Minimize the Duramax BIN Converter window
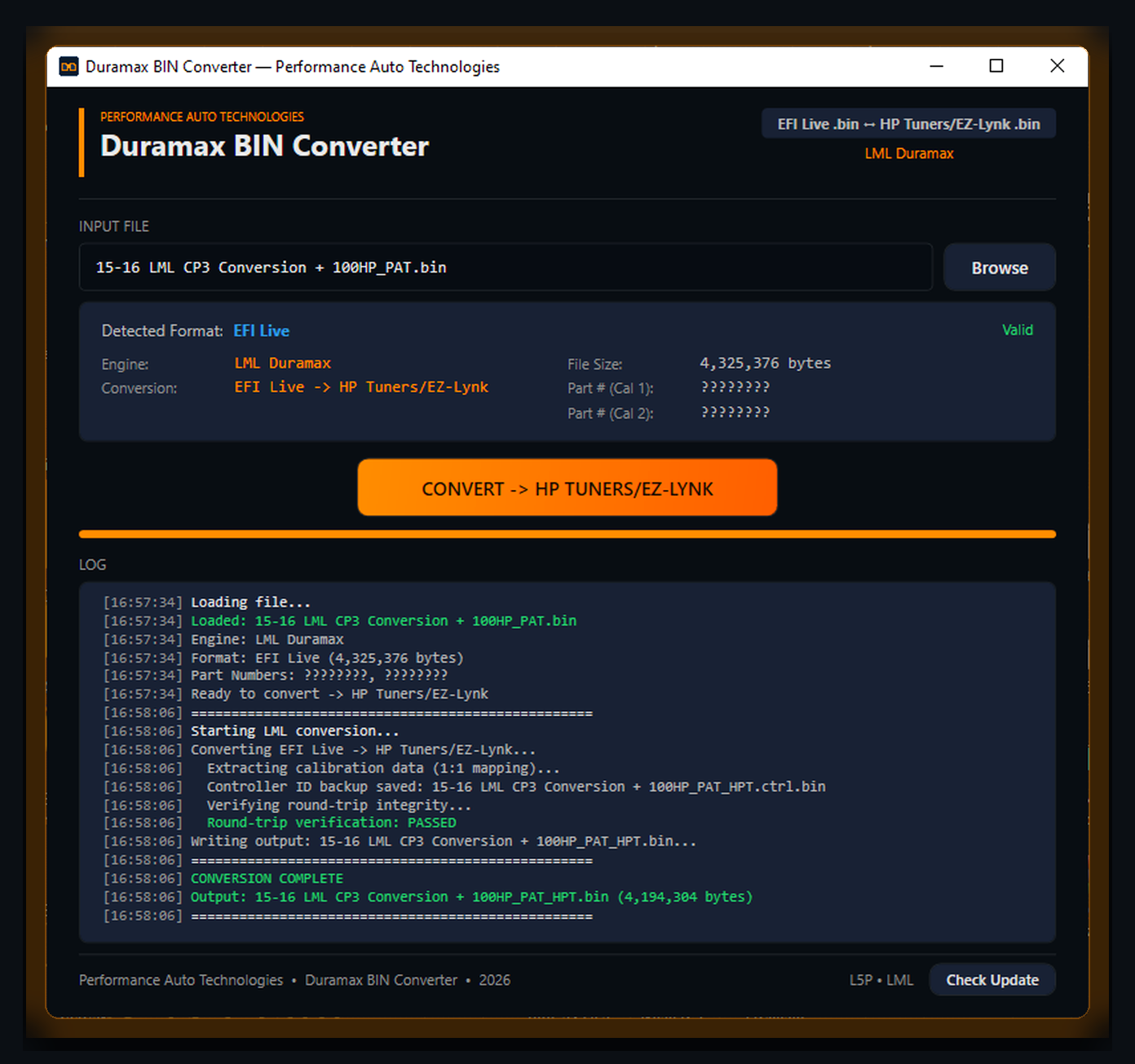The width and height of the screenshot is (1135, 1064). coord(937,66)
